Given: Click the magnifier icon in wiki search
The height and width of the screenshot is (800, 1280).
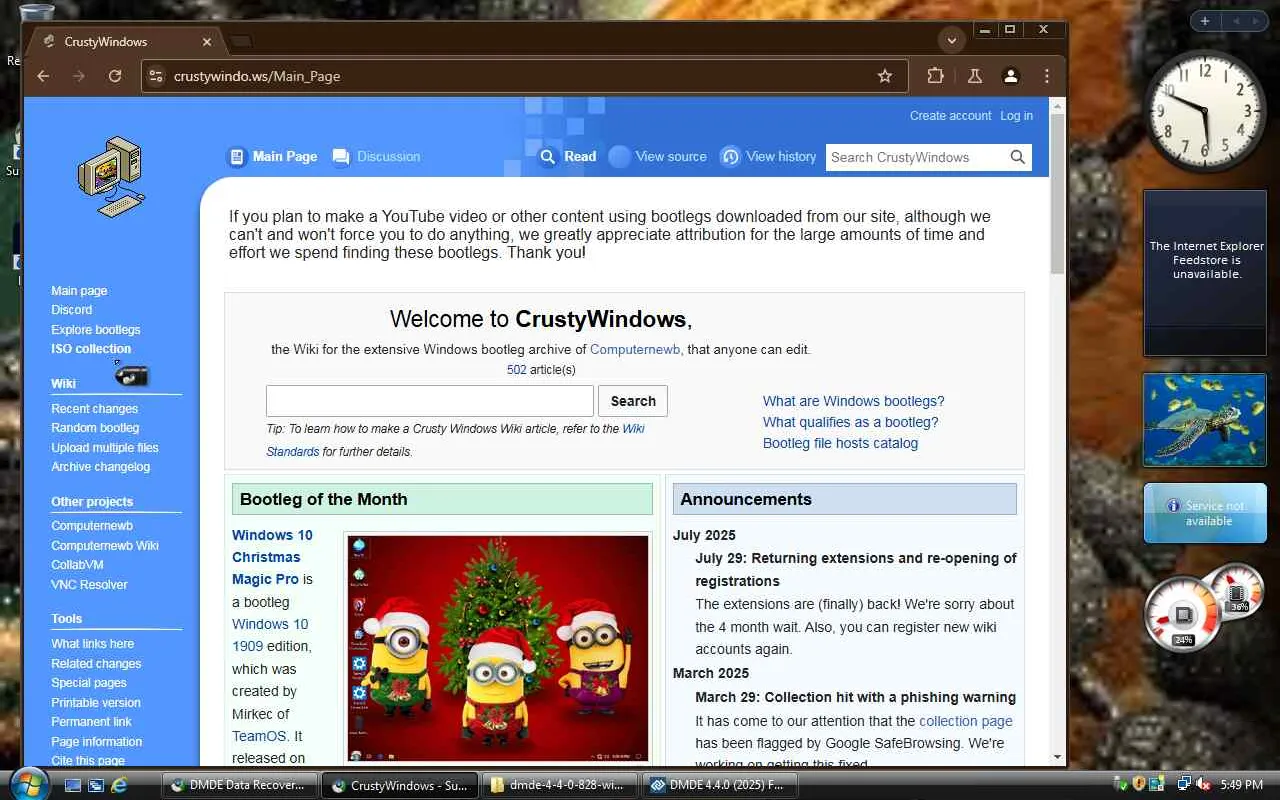Looking at the screenshot, I should click(1018, 157).
